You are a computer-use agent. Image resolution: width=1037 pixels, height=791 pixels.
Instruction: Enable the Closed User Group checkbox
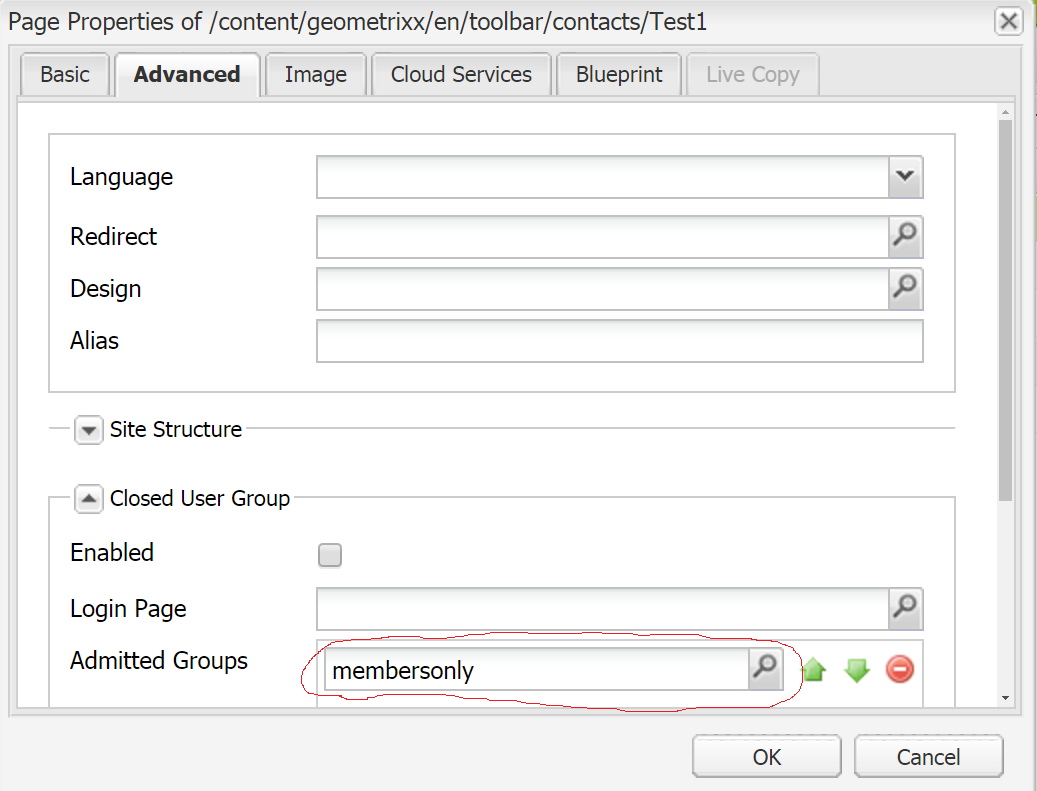[330, 555]
